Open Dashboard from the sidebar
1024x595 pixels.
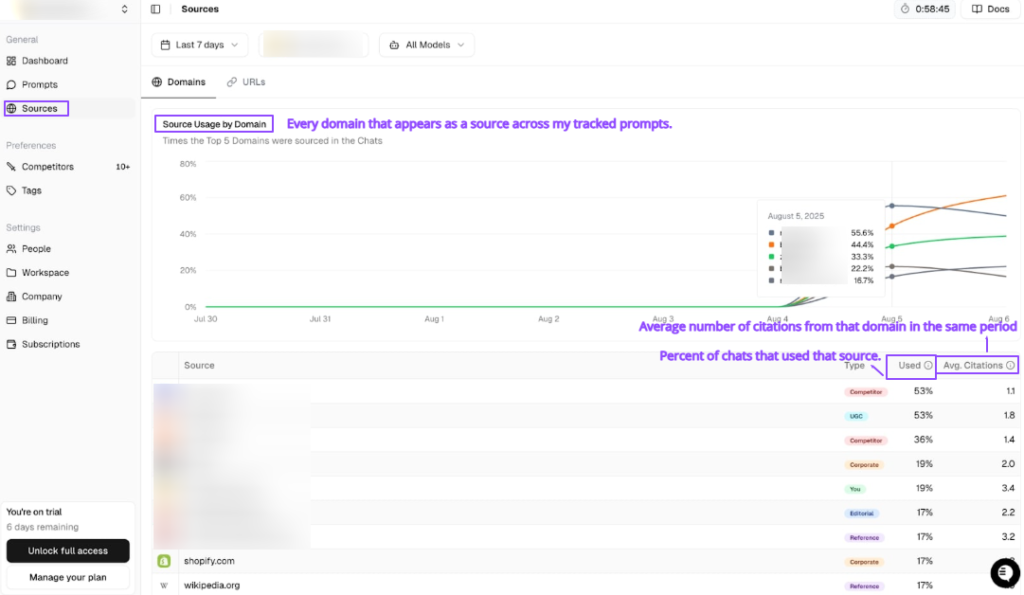pos(44,61)
